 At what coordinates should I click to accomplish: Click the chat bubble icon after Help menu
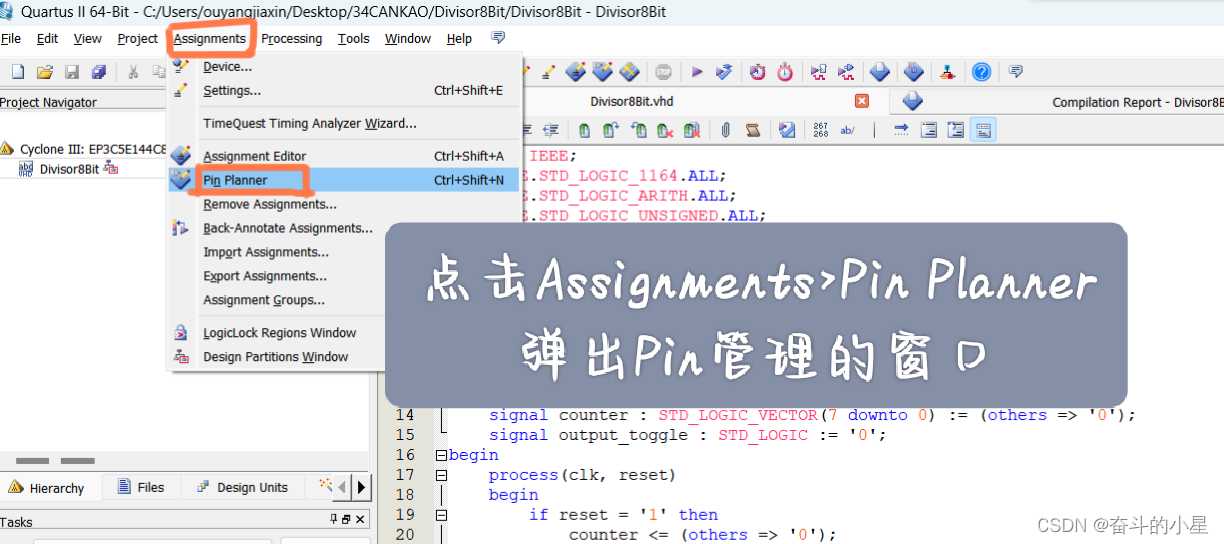[x=498, y=38]
